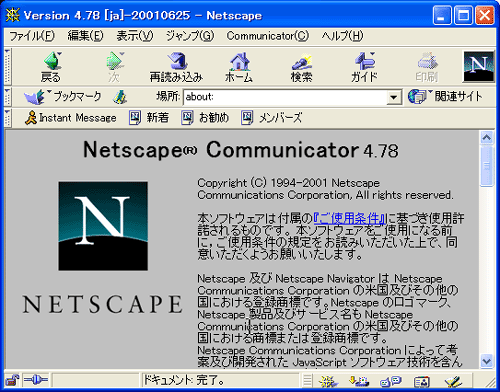Minimize the Netscape window
The width and height of the screenshot is (500, 392).
[x=442, y=15]
